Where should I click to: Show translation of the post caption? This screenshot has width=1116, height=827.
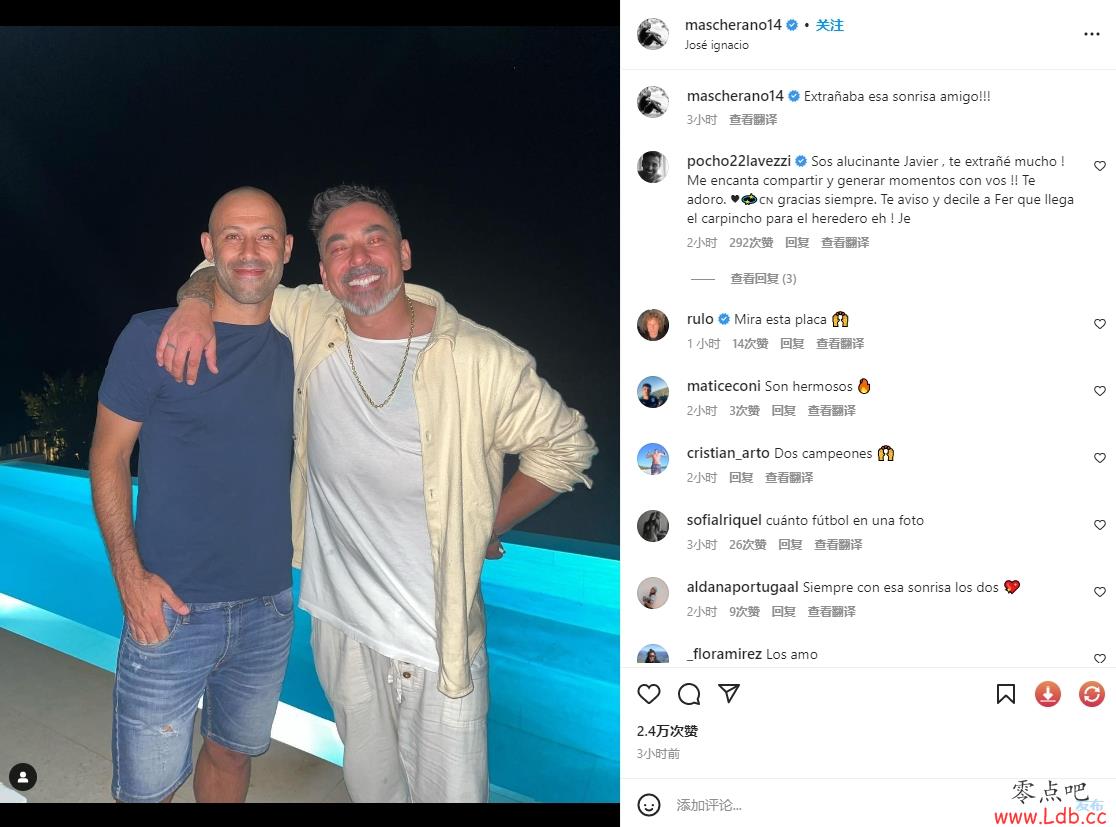click(753, 120)
